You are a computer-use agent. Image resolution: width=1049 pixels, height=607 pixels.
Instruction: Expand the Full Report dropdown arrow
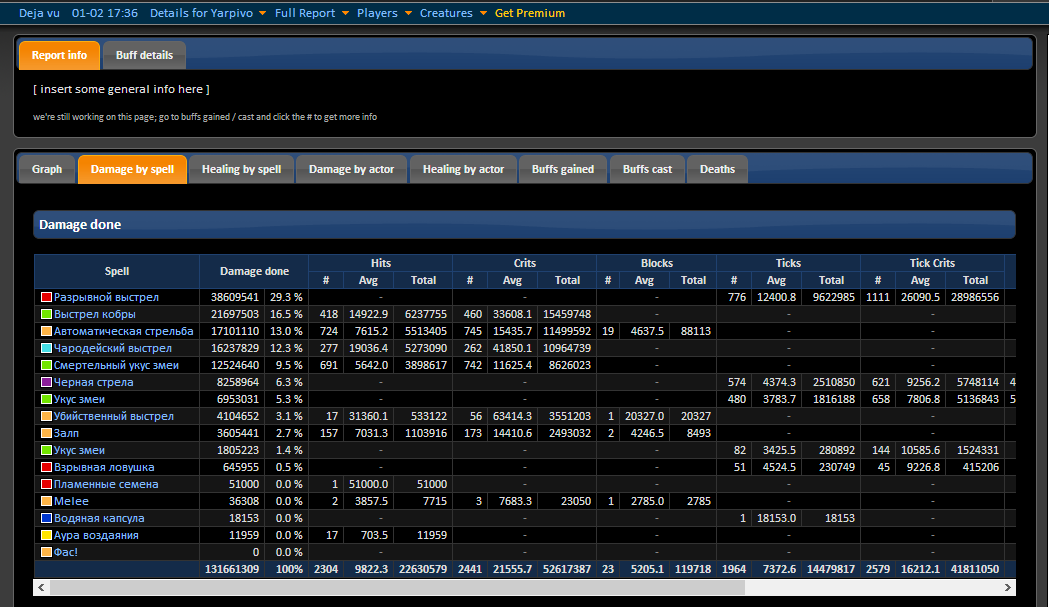(x=345, y=13)
